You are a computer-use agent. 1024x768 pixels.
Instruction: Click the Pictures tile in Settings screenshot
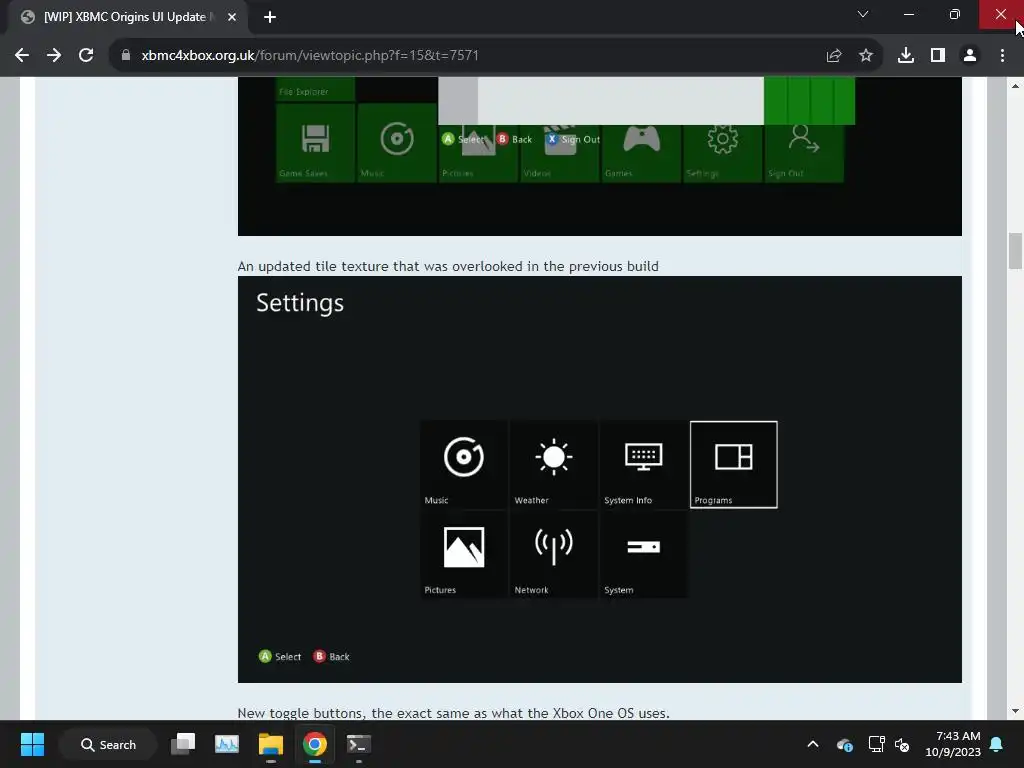tap(464, 554)
